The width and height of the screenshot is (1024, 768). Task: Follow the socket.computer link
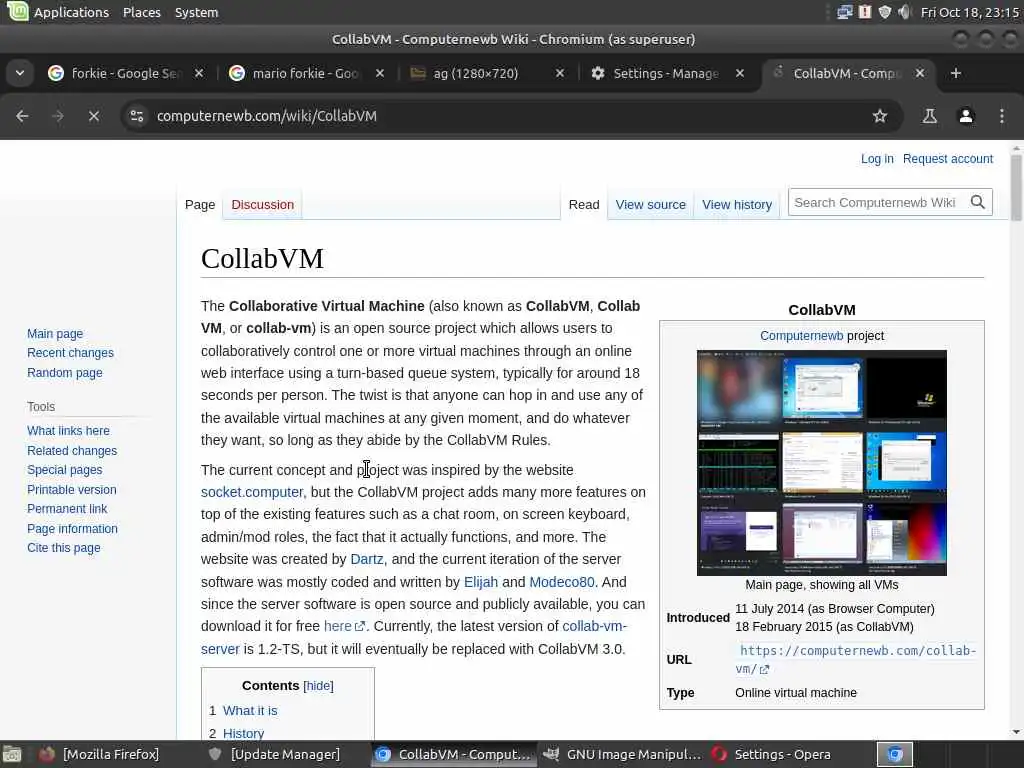(x=252, y=492)
